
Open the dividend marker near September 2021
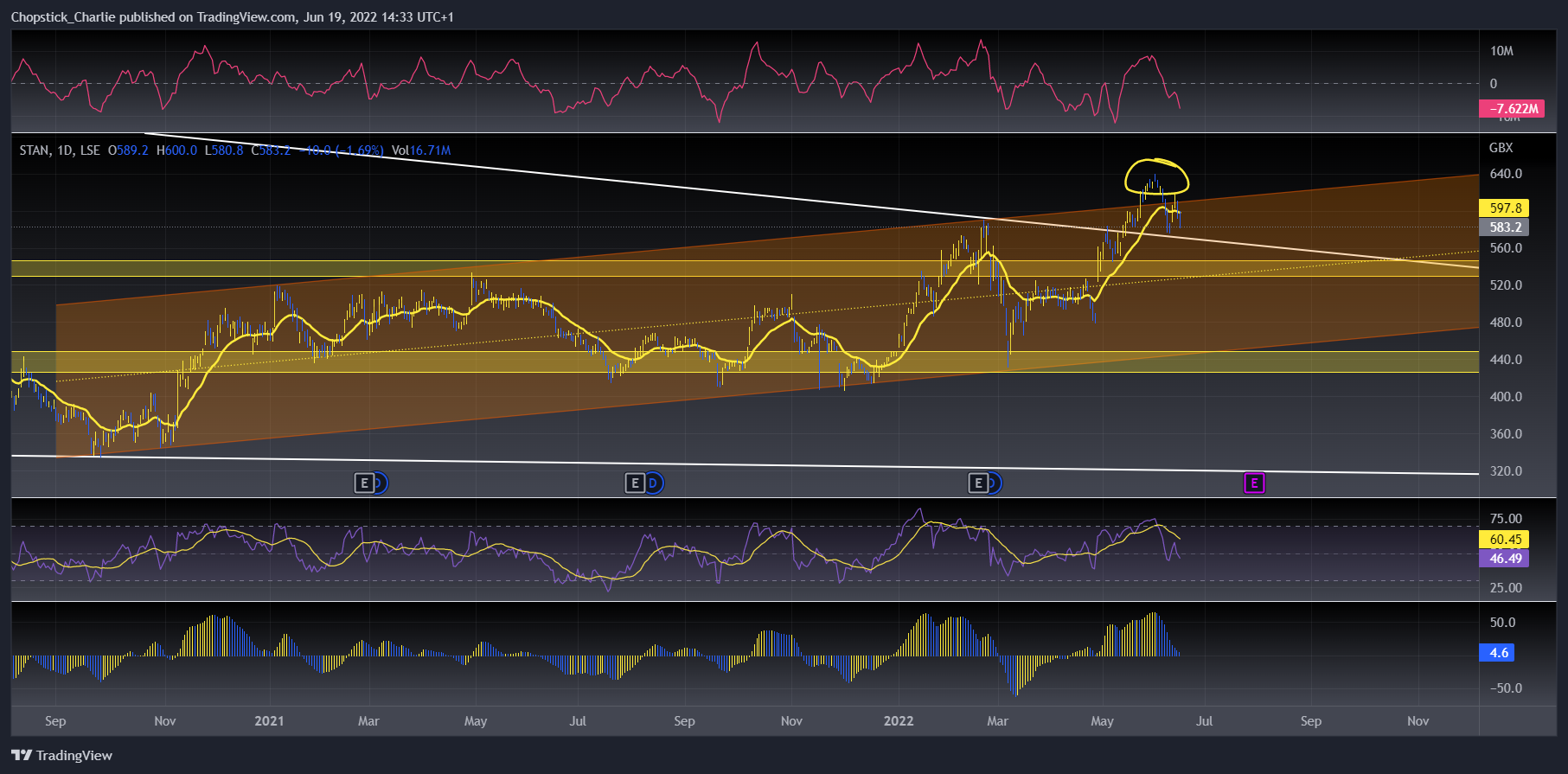655,483
